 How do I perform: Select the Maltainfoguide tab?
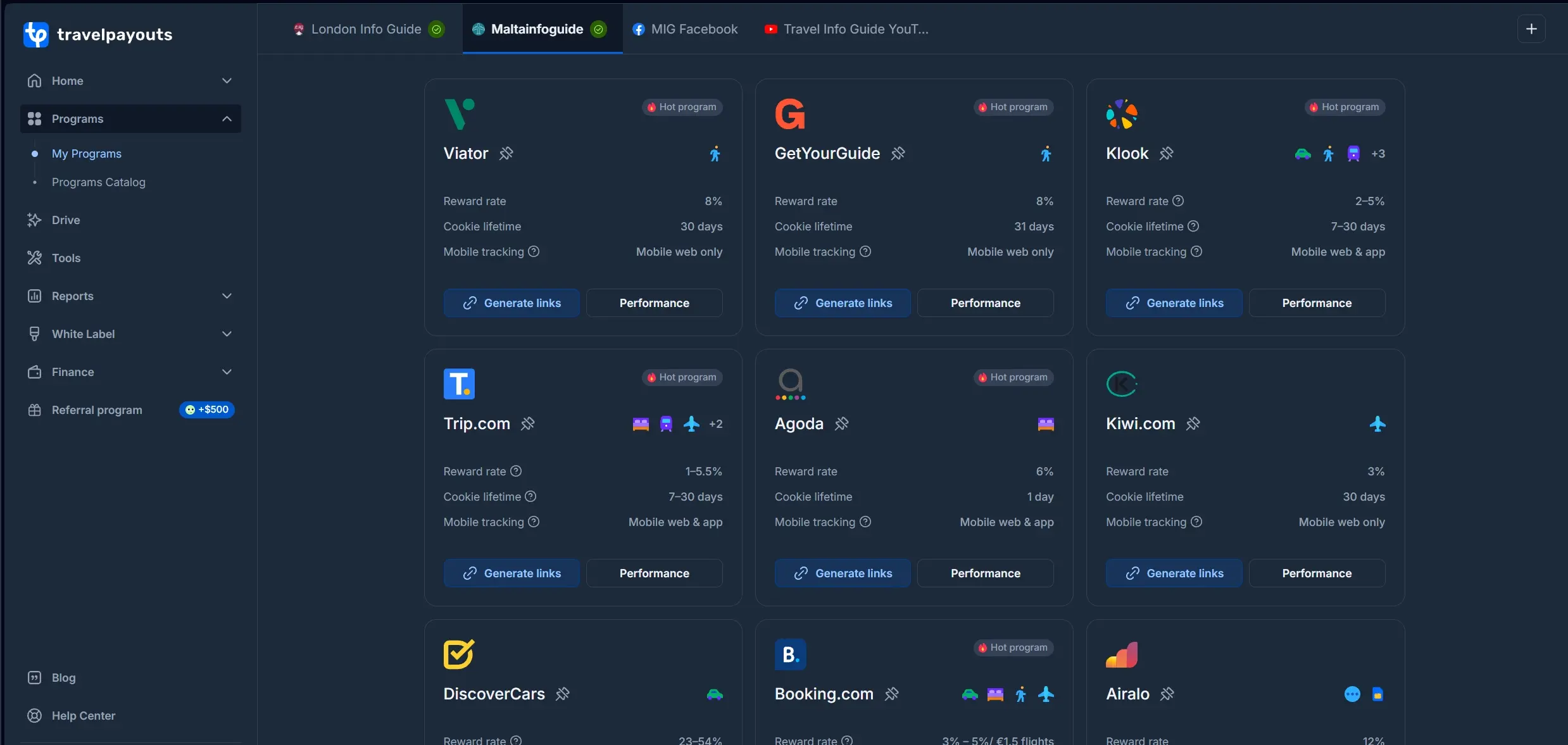click(x=543, y=29)
